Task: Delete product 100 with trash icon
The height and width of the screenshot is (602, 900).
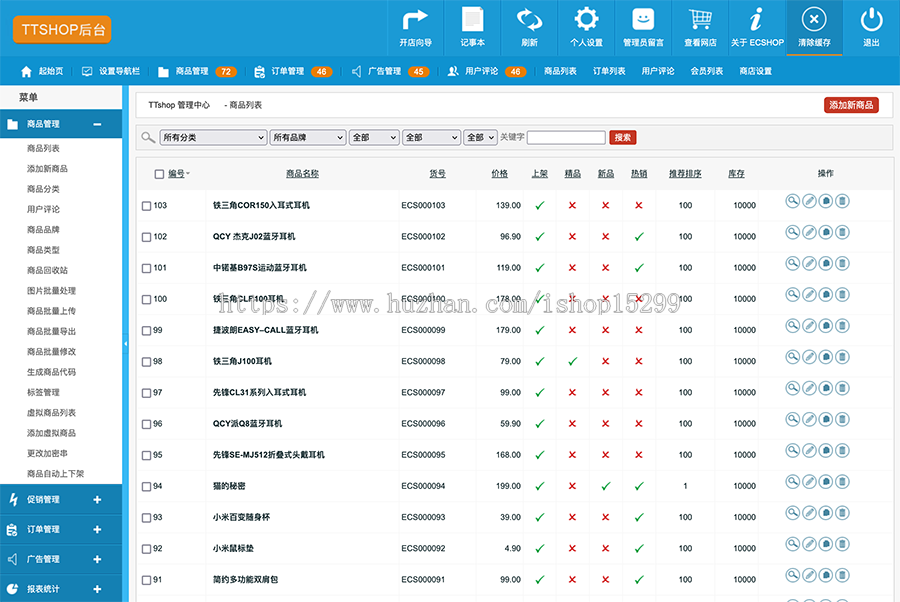Action: click(842, 294)
